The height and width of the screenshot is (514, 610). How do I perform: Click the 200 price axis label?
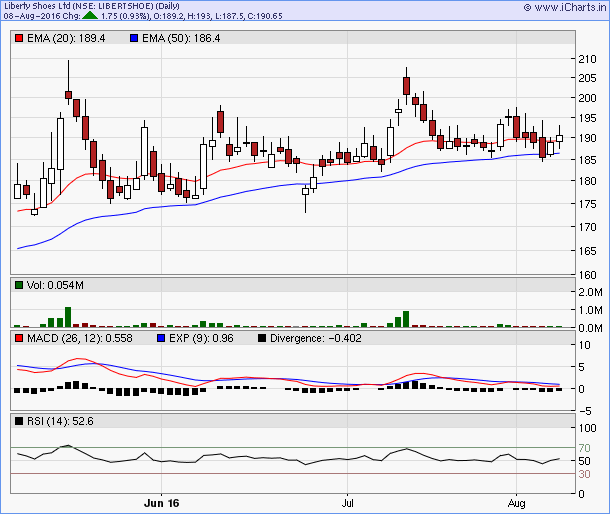coord(587,98)
